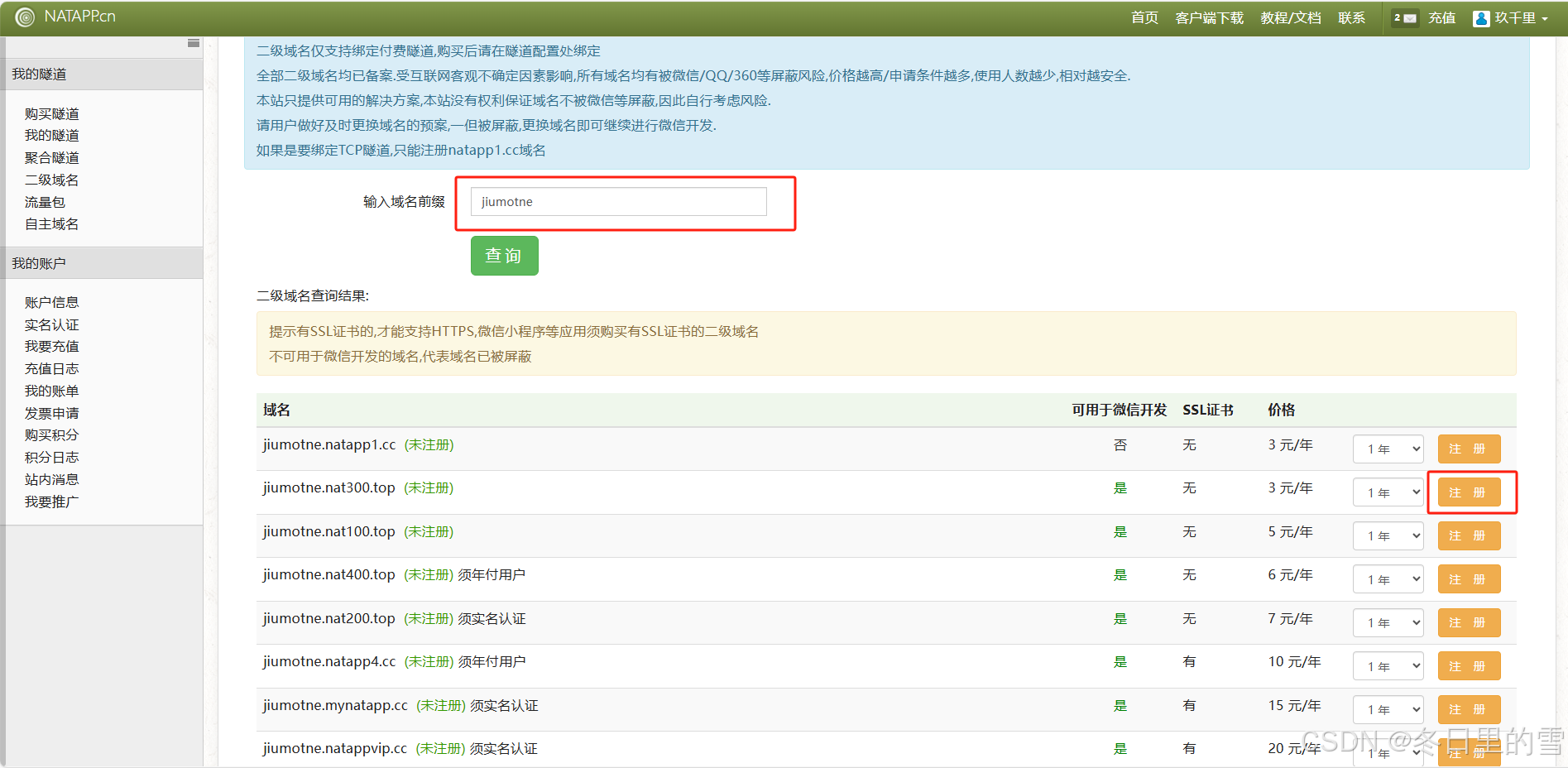Open 我的隧道 link under the sidebar list

coord(52,136)
